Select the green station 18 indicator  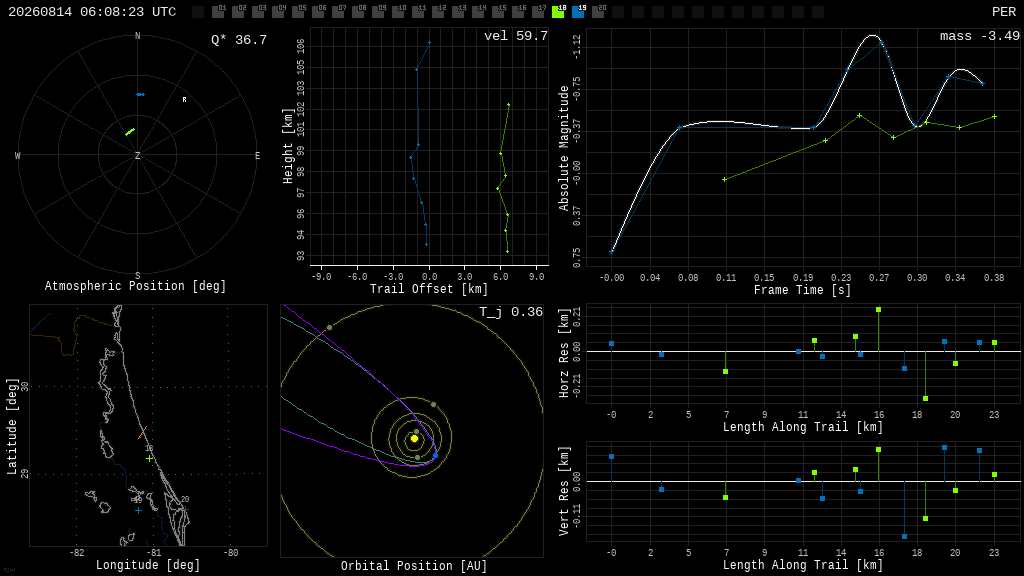558,12
